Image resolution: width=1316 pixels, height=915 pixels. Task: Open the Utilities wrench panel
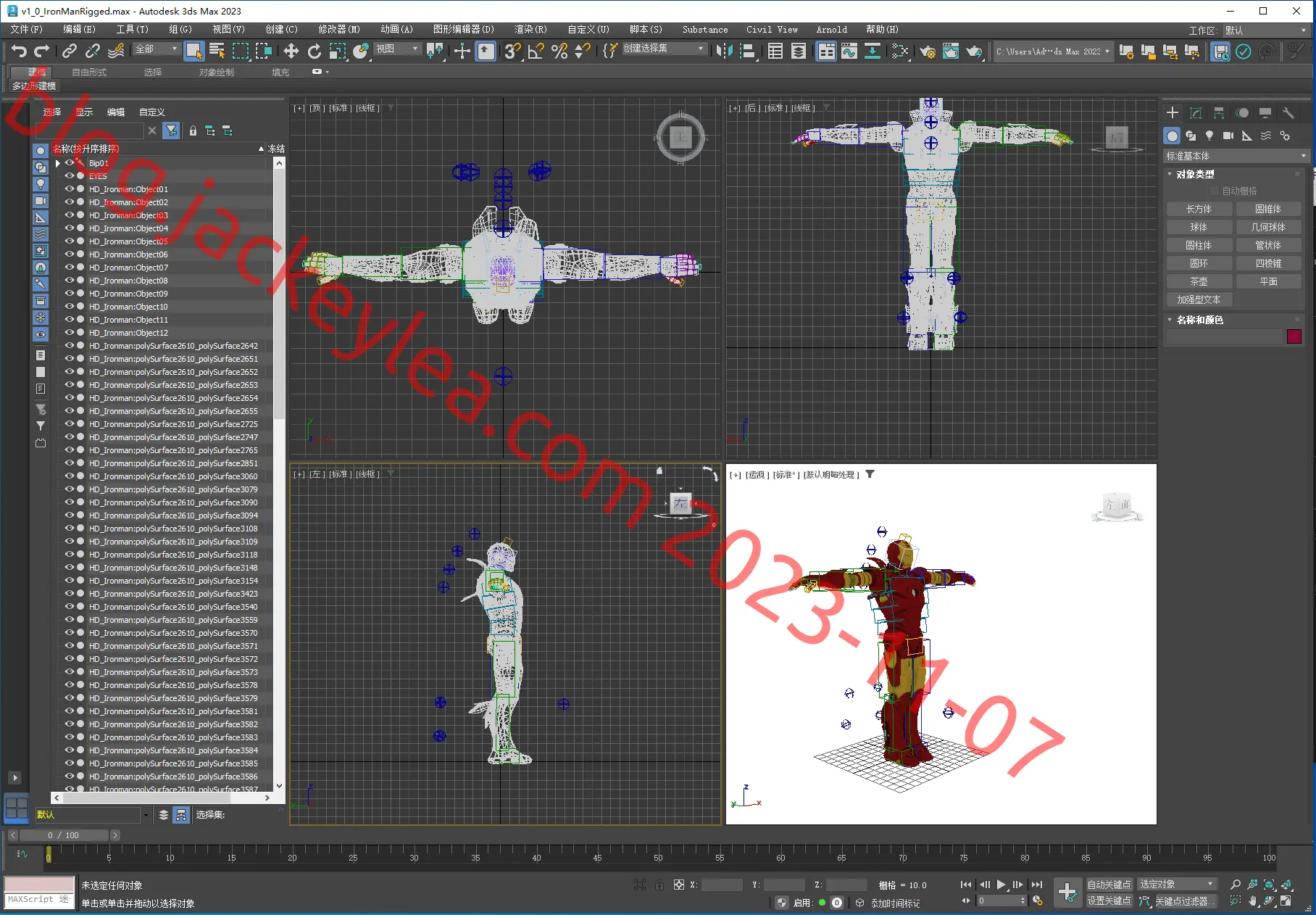(x=1288, y=113)
